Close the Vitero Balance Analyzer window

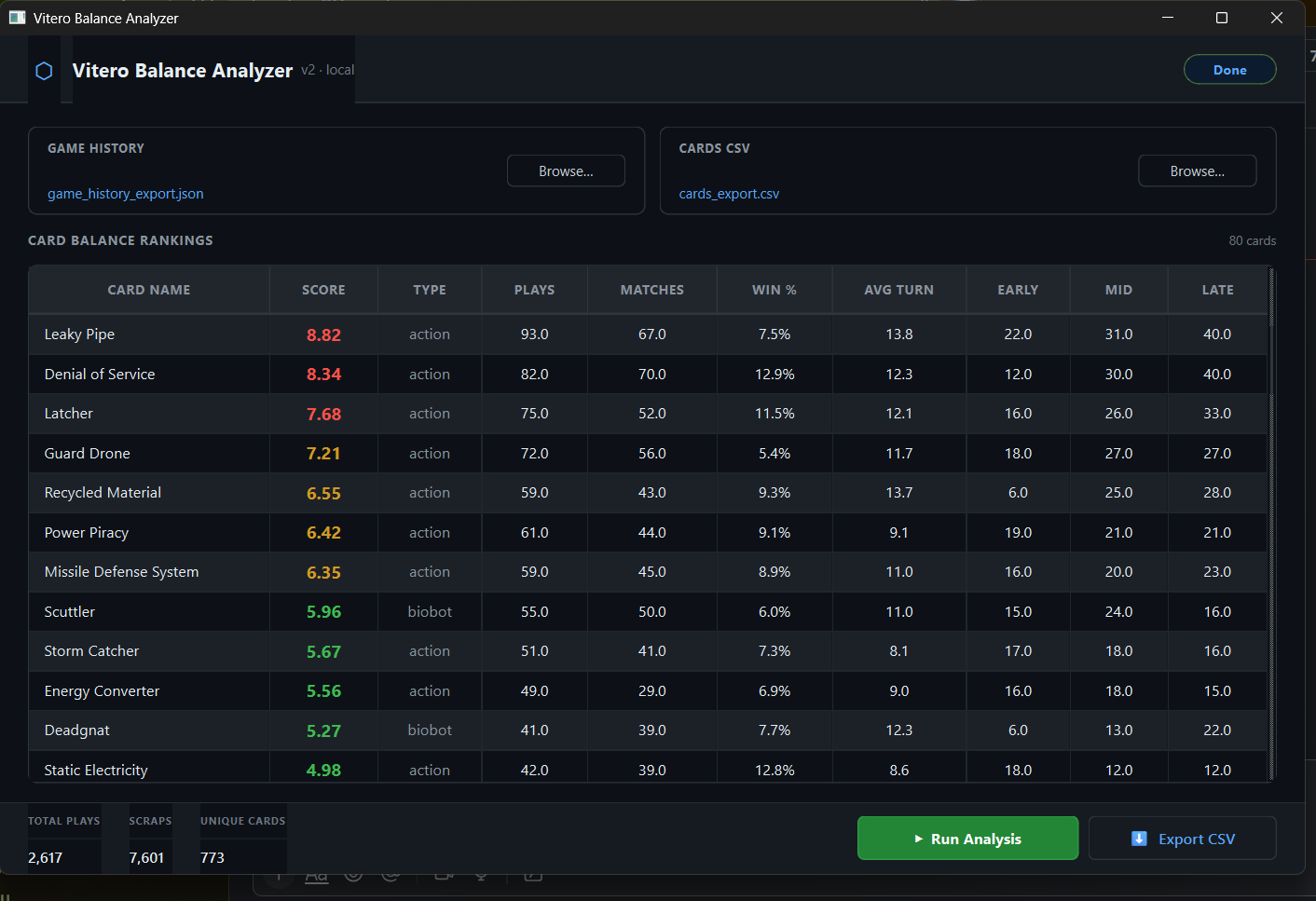1277,18
